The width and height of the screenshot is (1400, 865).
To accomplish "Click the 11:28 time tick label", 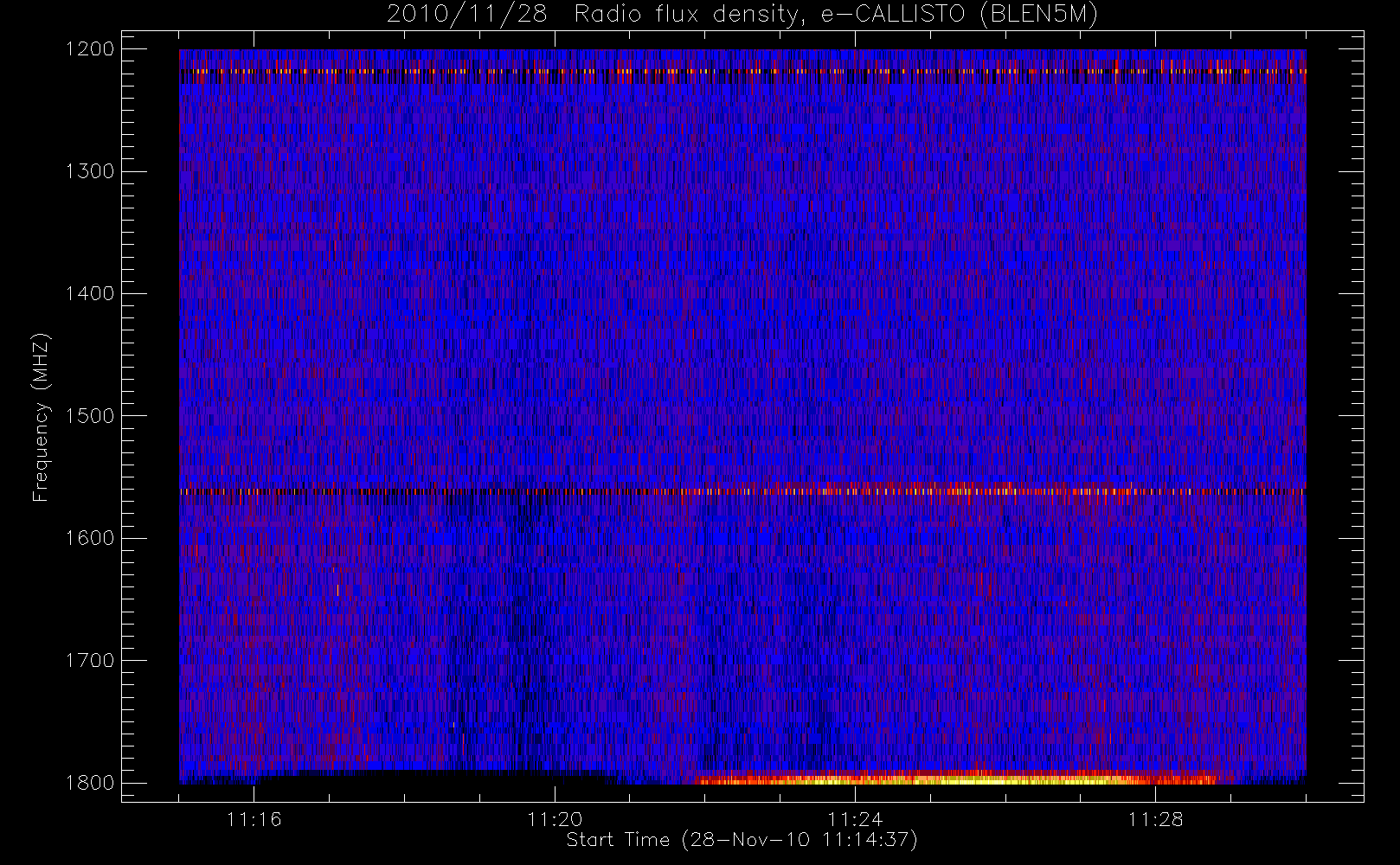I will pyautogui.click(x=1155, y=819).
